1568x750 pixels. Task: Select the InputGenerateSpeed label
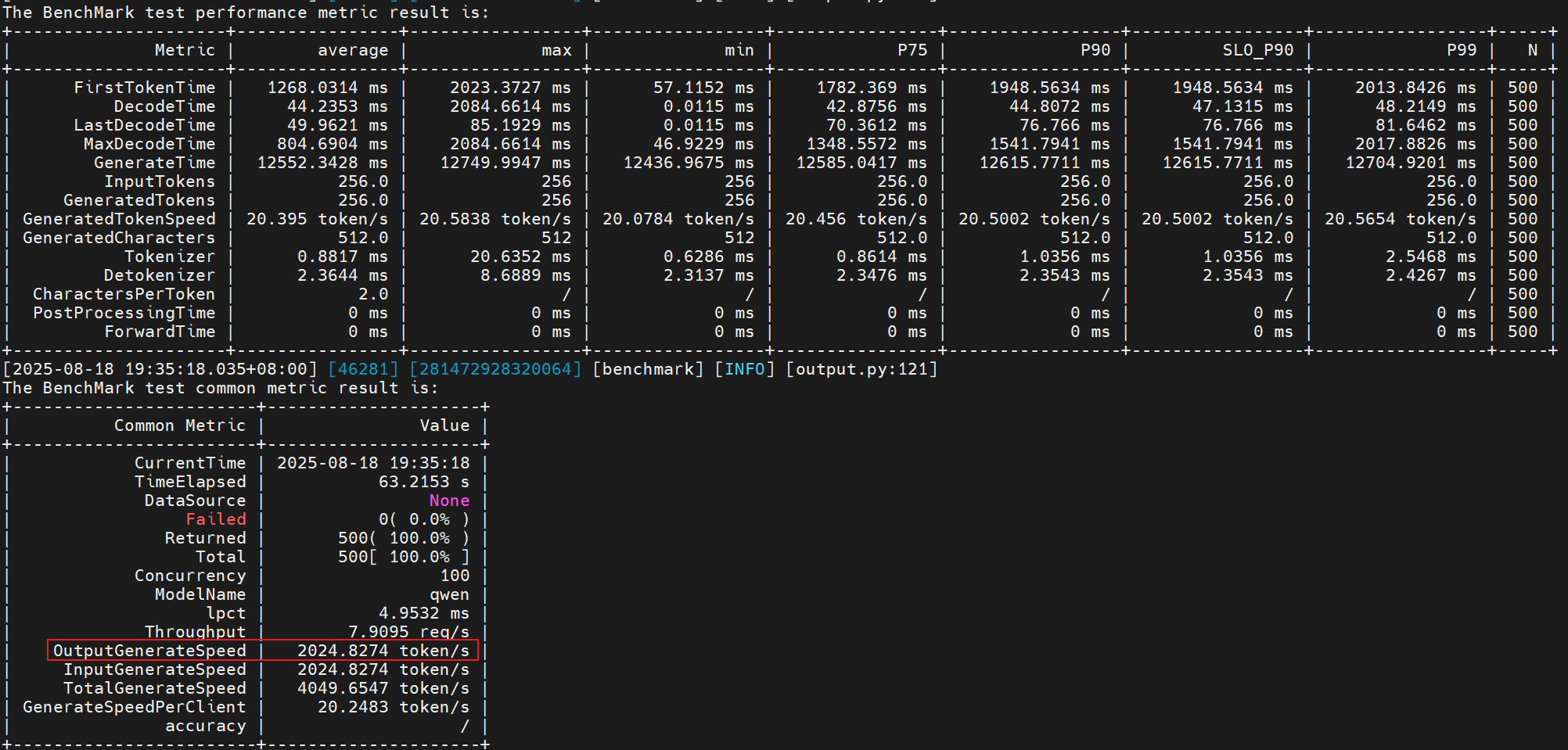tap(155, 669)
